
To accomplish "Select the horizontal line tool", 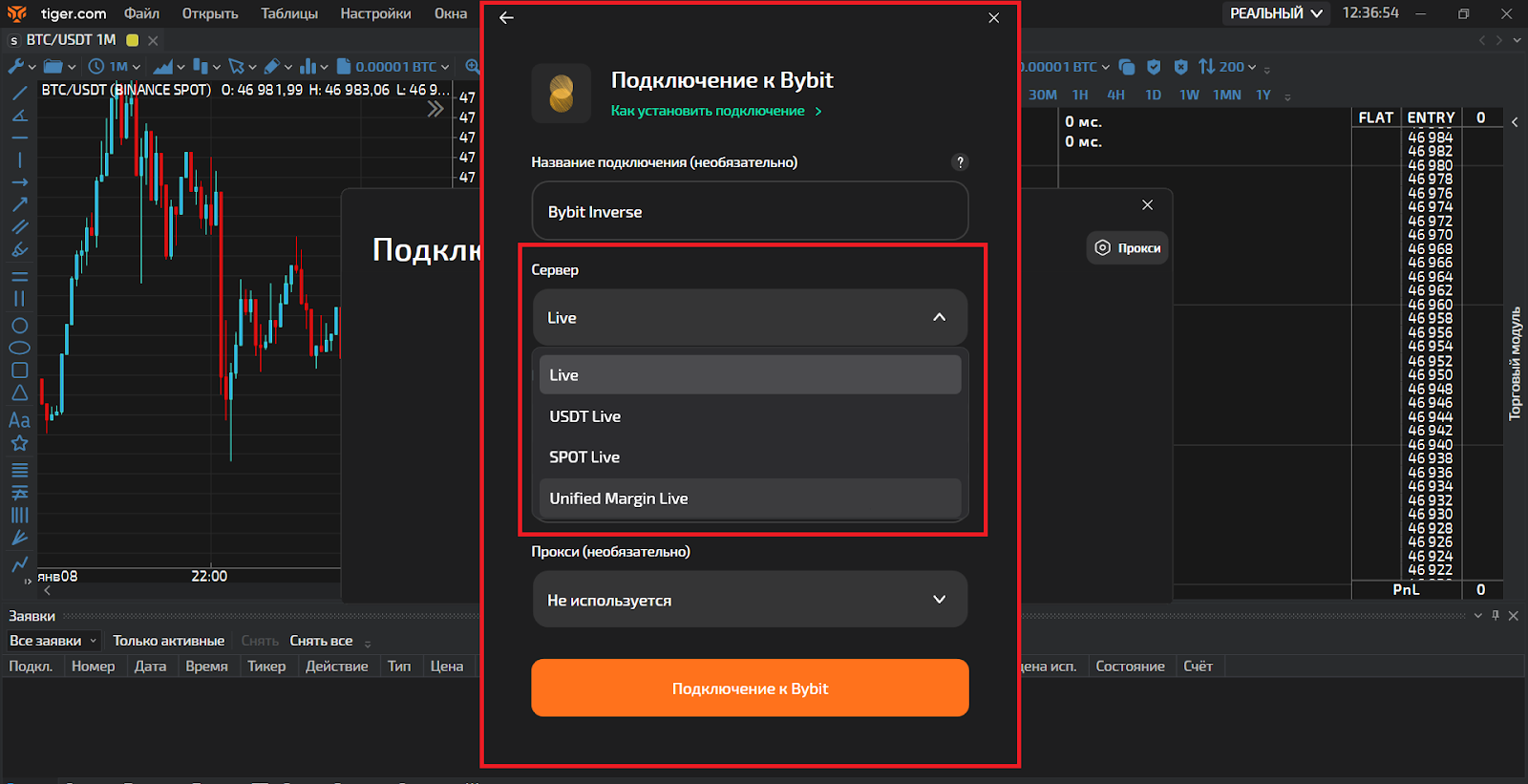I will 19,138.
